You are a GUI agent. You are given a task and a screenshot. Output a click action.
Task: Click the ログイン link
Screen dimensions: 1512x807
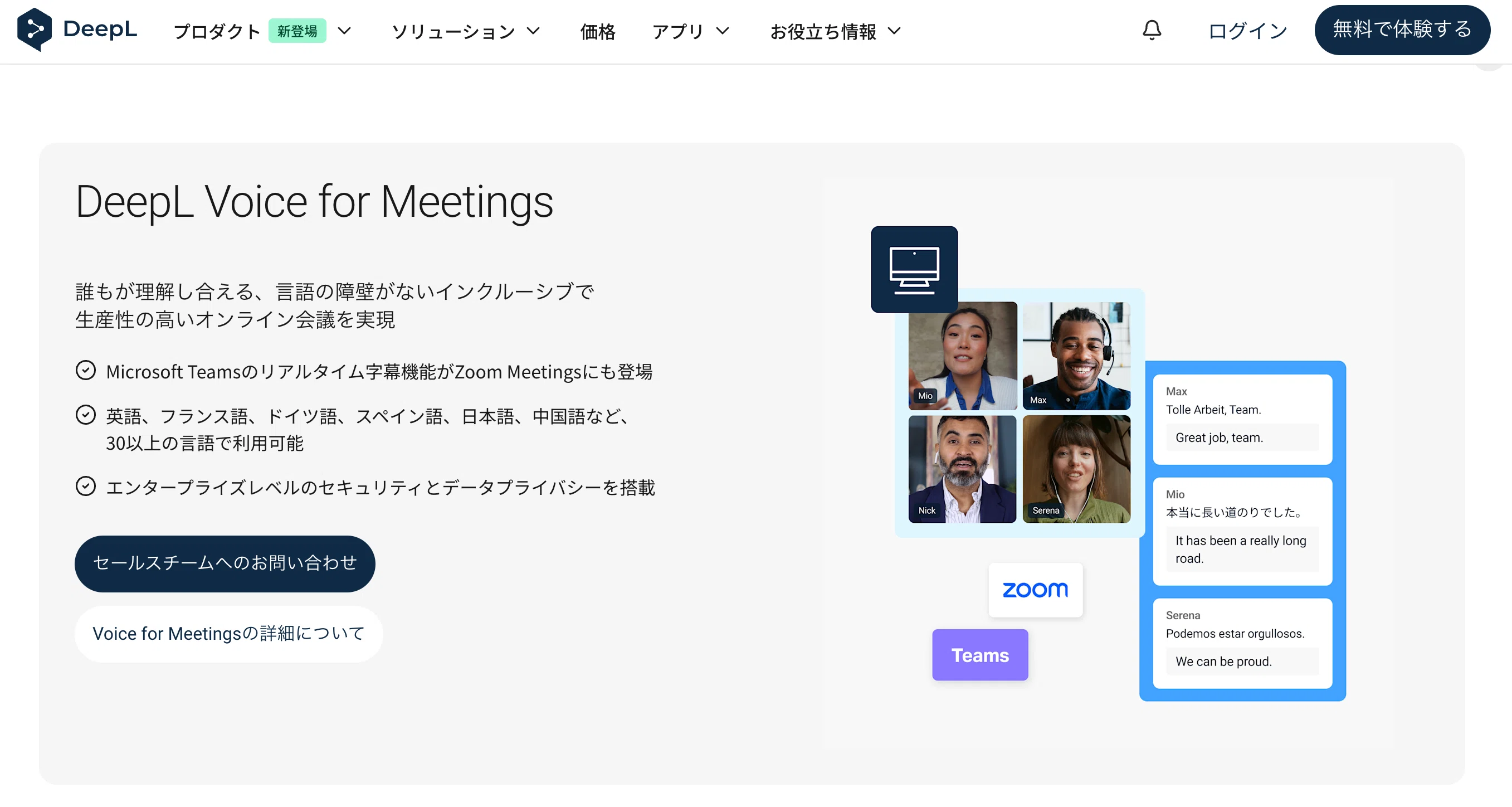tap(1247, 31)
